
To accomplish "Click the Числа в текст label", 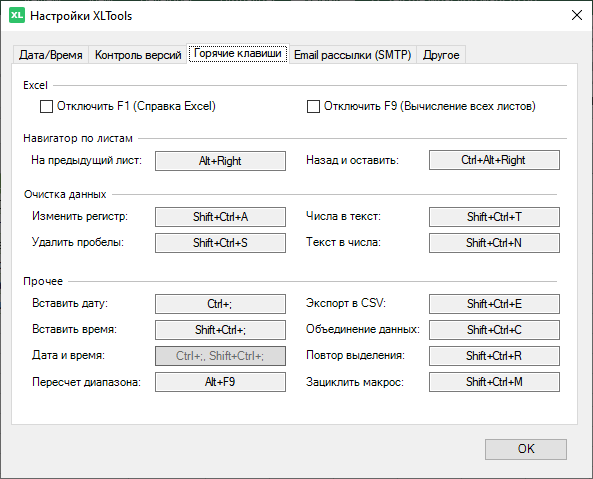I will 343,216.
